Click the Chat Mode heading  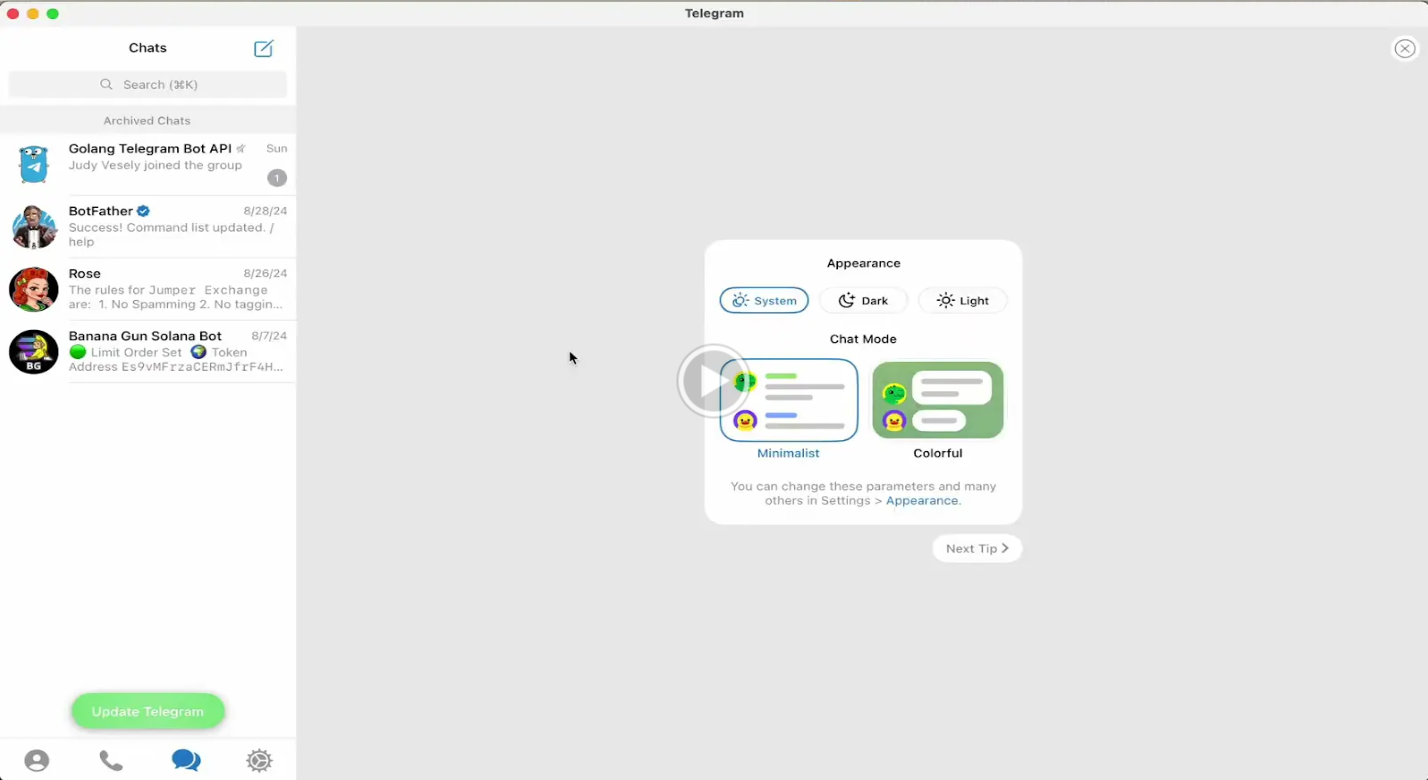click(863, 339)
